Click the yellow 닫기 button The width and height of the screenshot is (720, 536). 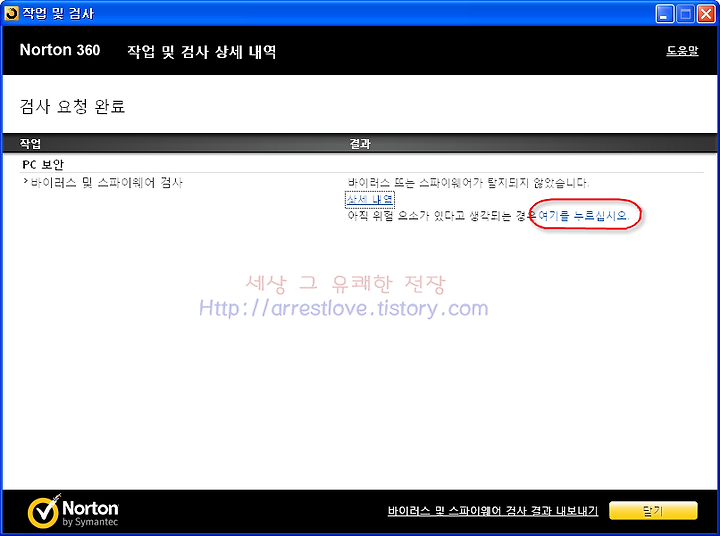[x=653, y=511]
